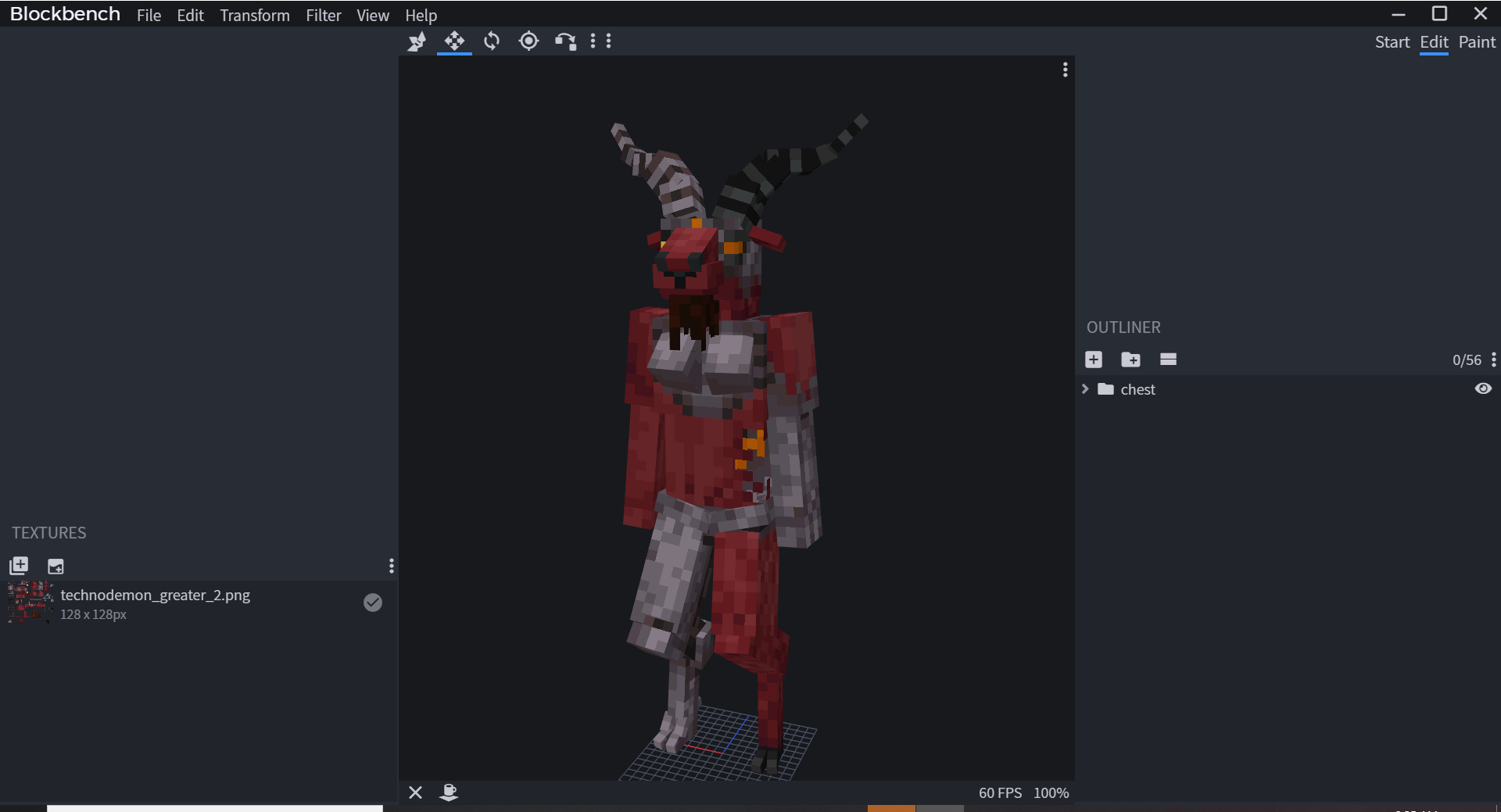Select the Resize tool
Viewport: 1501px width, 812px height.
417,41
